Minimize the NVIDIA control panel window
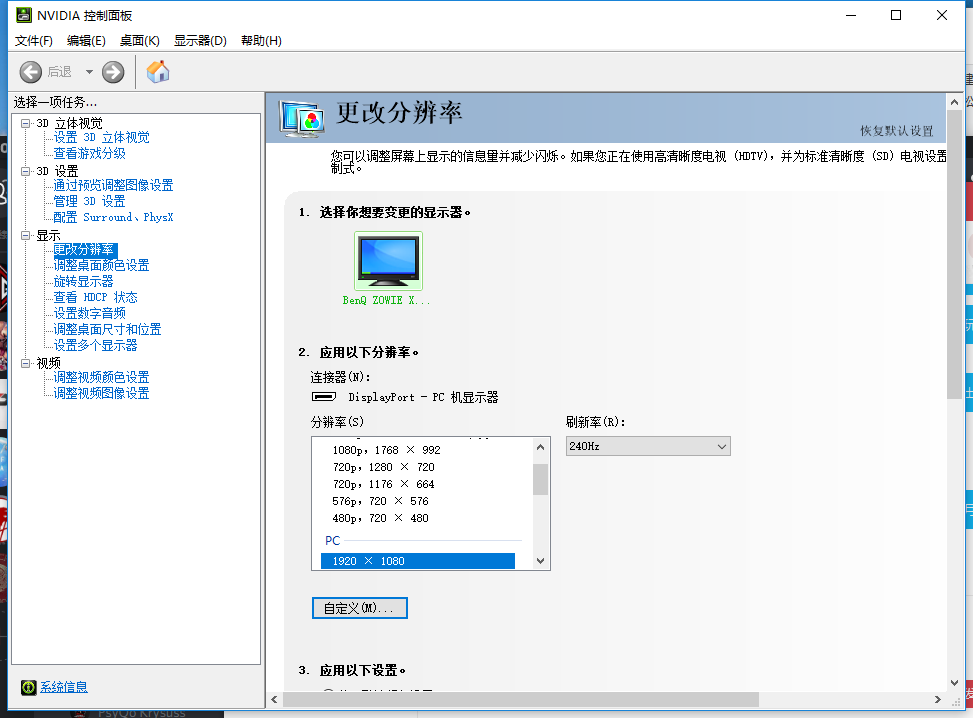The image size is (973, 718). point(851,15)
